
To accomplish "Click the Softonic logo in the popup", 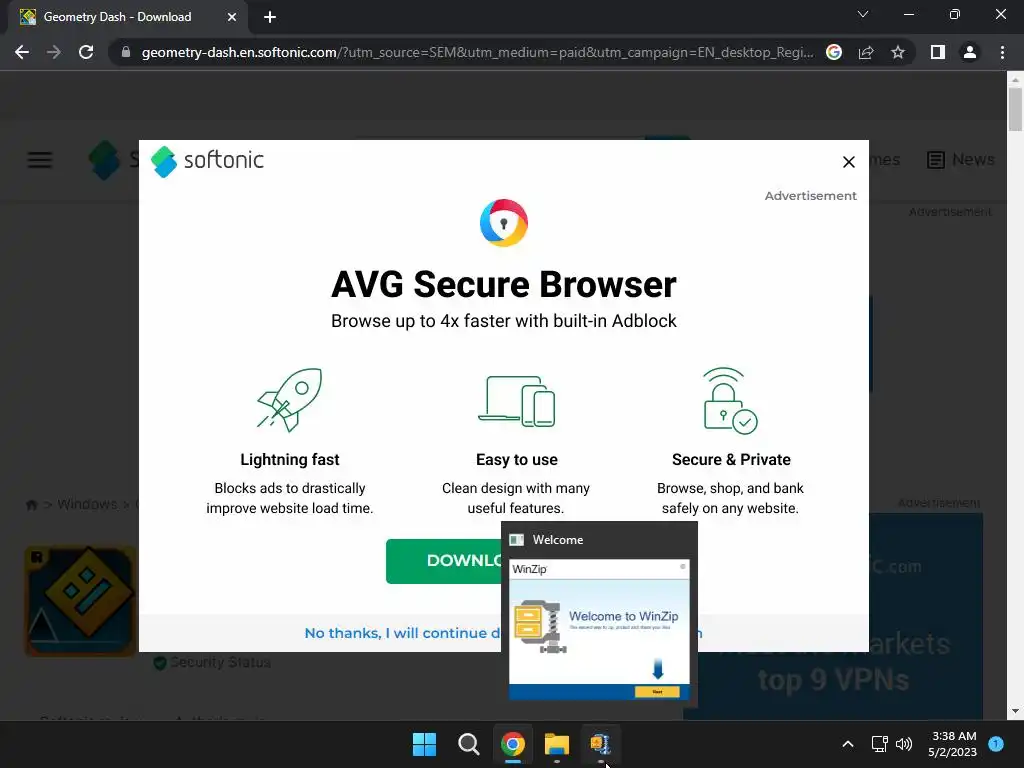I will point(208,161).
